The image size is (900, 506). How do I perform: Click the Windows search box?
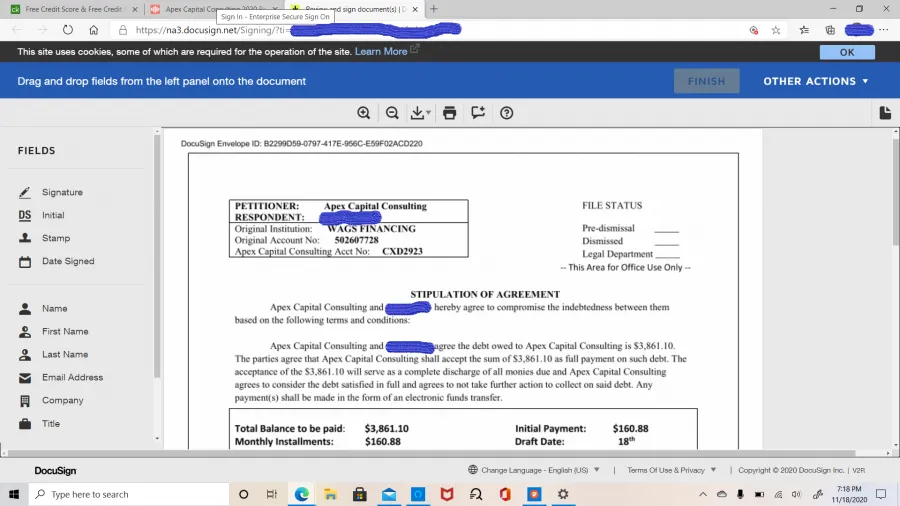tap(129, 494)
